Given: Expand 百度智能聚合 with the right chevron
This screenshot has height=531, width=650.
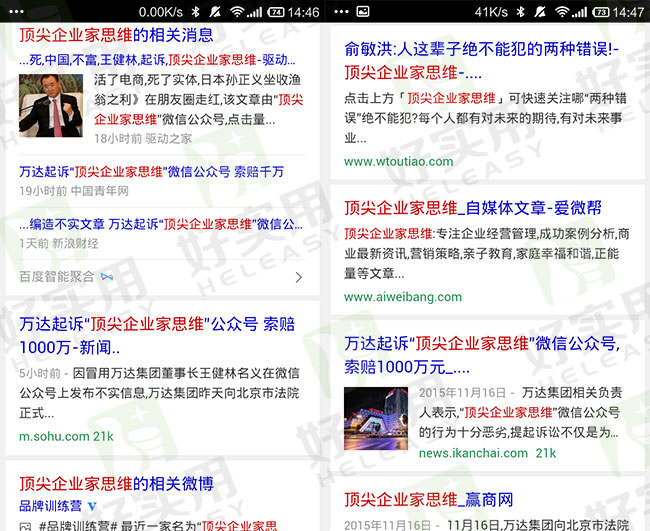Looking at the screenshot, I should (x=298, y=277).
